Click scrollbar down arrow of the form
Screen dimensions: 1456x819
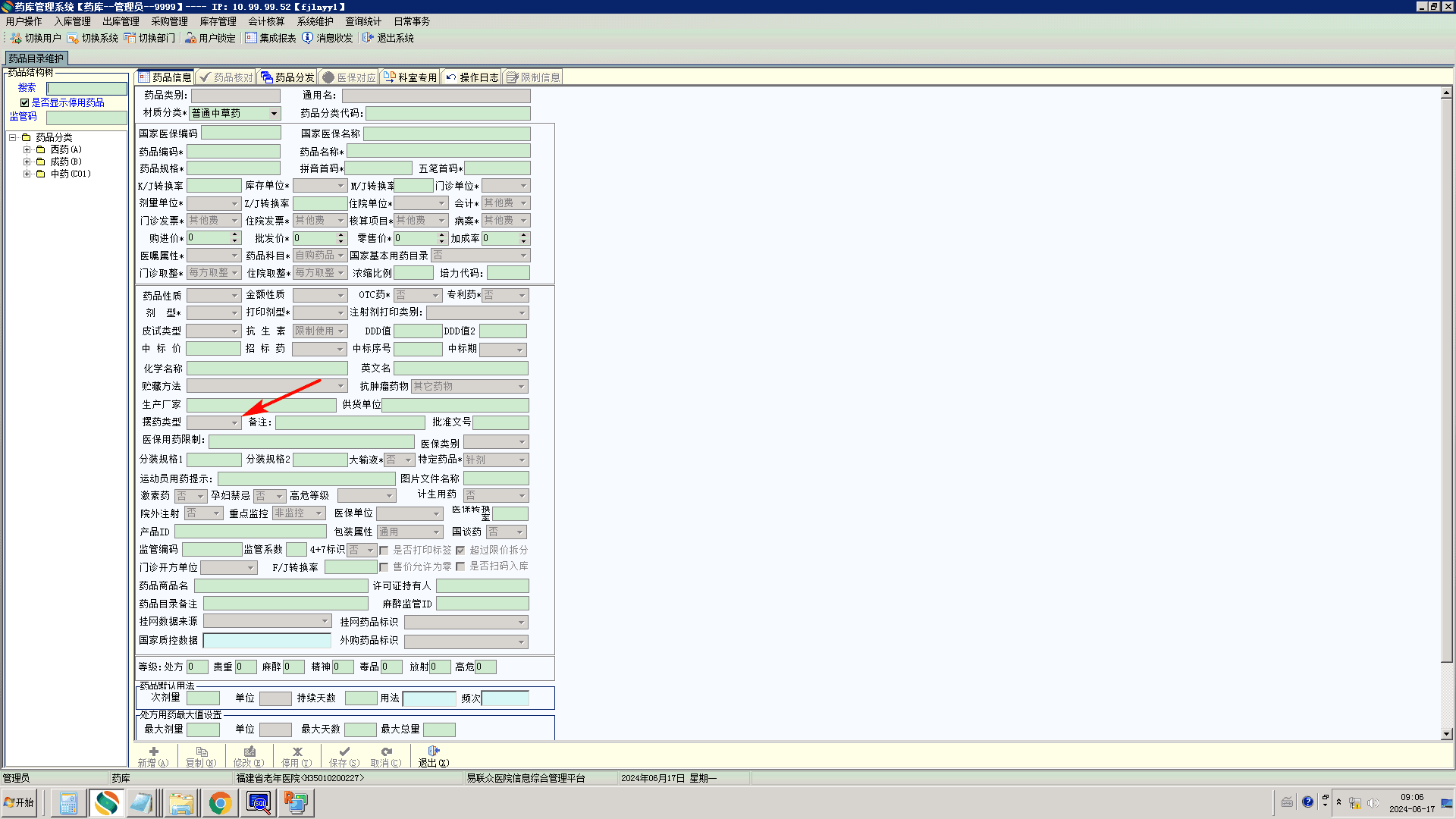pyautogui.click(x=1446, y=734)
